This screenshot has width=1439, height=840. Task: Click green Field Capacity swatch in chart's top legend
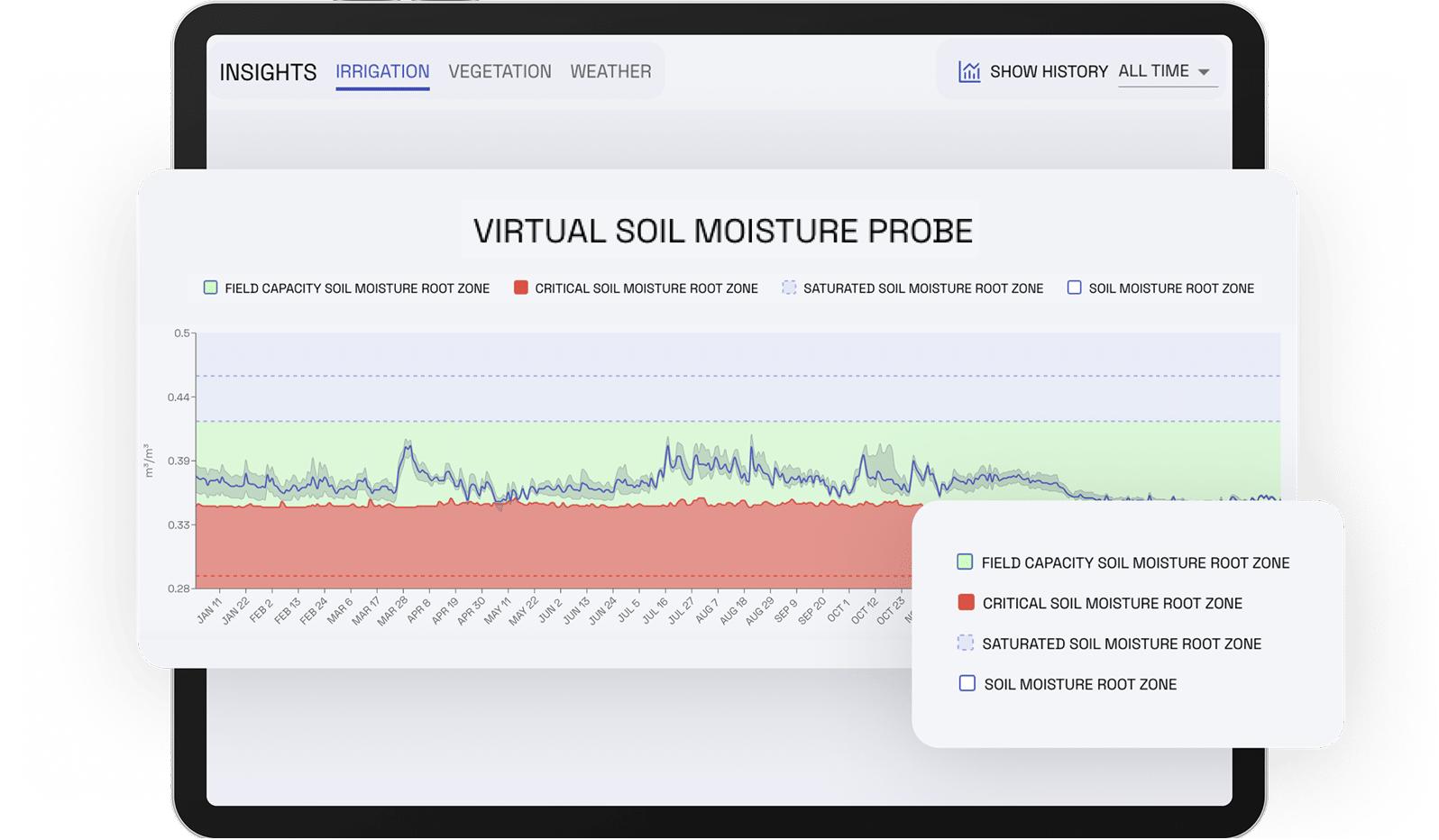(210, 288)
